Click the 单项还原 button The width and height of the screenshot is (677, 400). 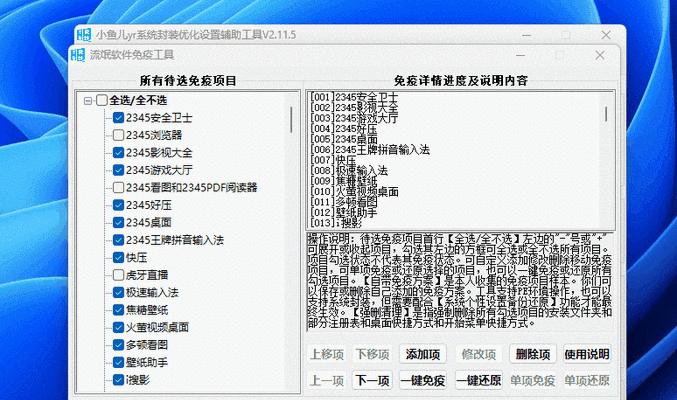tap(587, 381)
